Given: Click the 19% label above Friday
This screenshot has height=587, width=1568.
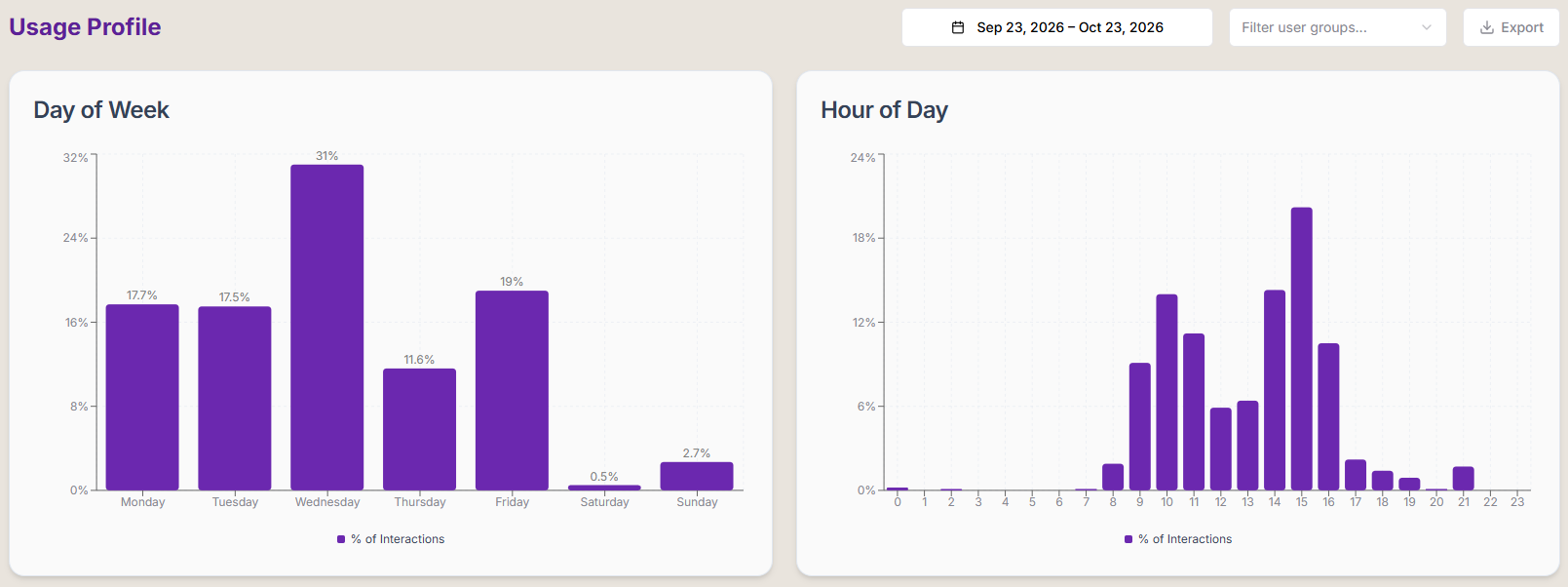Looking at the screenshot, I should click(512, 282).
